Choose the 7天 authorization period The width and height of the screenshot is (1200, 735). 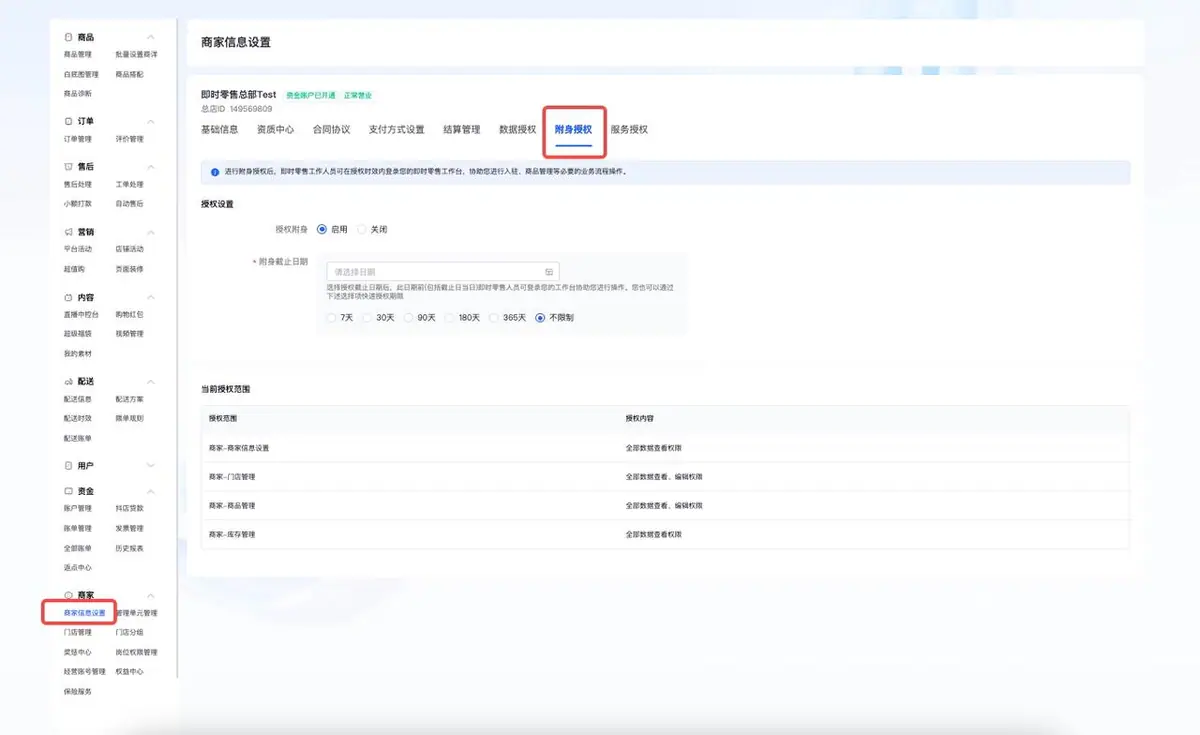(332, 318)
